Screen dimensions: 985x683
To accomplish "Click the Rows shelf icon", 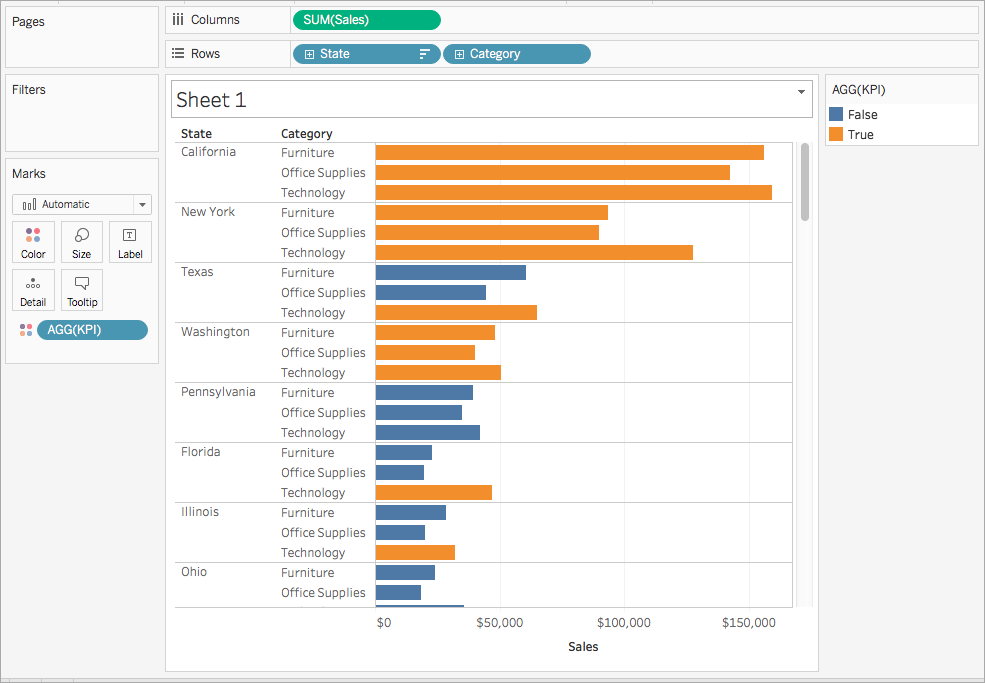I will point(178,53).
